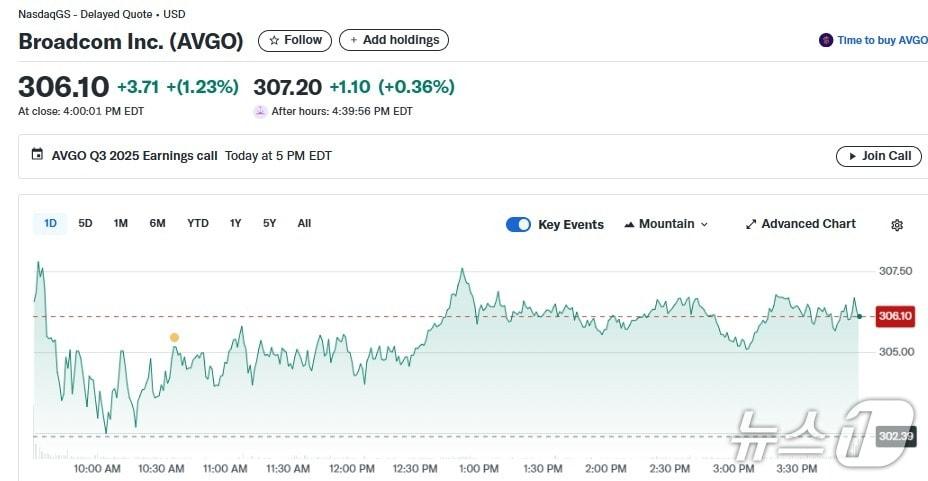Switch to the 5D range tab
The height and width of the screenshot is (481, 928).
point(85,223)
